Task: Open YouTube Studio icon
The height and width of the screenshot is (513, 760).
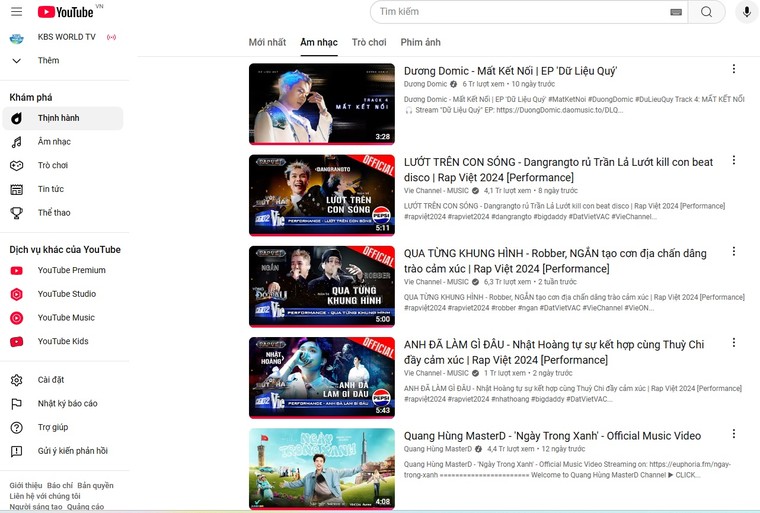Action: 16,294
